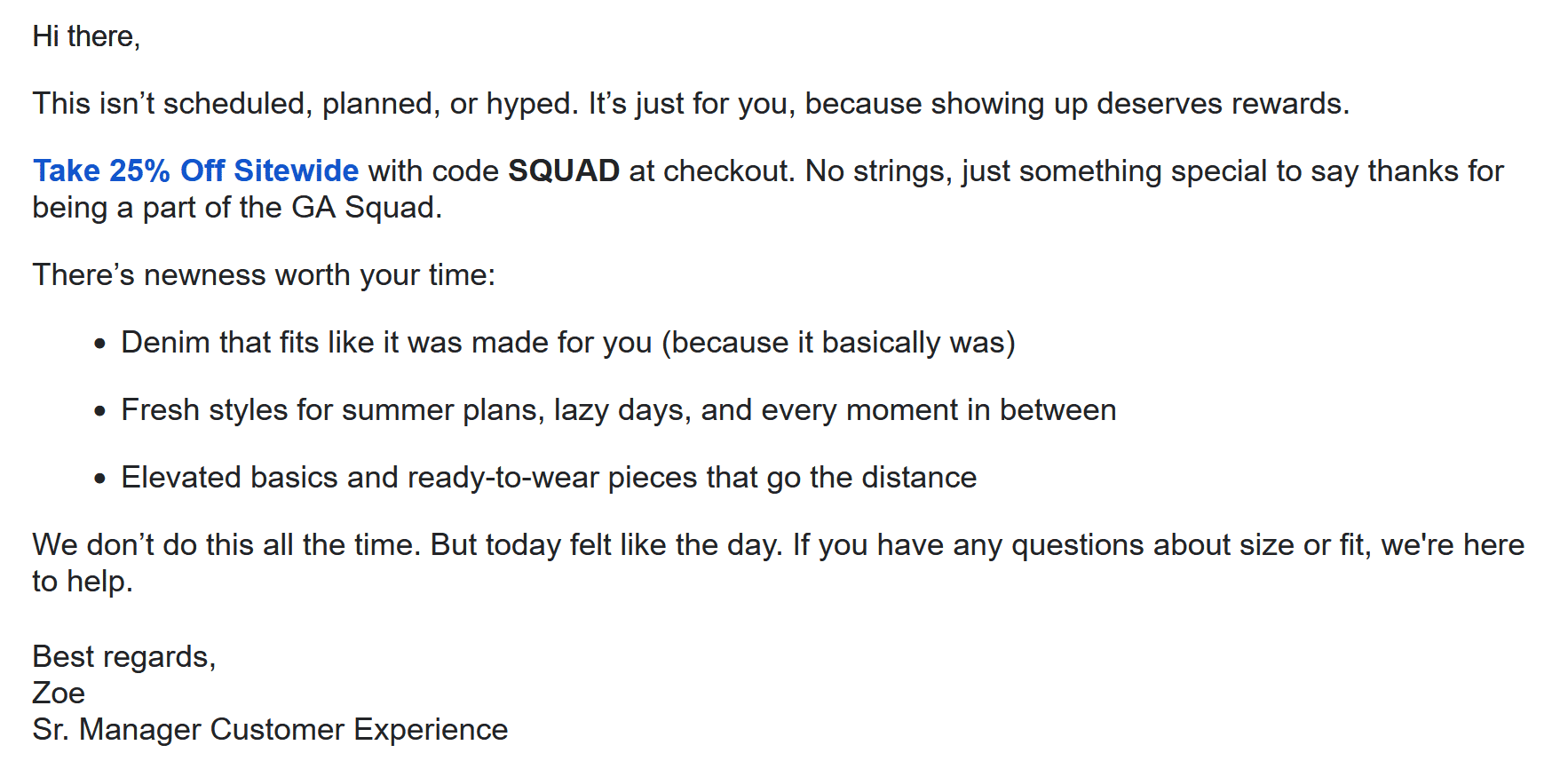Click the bullet dot before Fresh styles
Viewport: 1568px width, 761px height.
[100, 411]
